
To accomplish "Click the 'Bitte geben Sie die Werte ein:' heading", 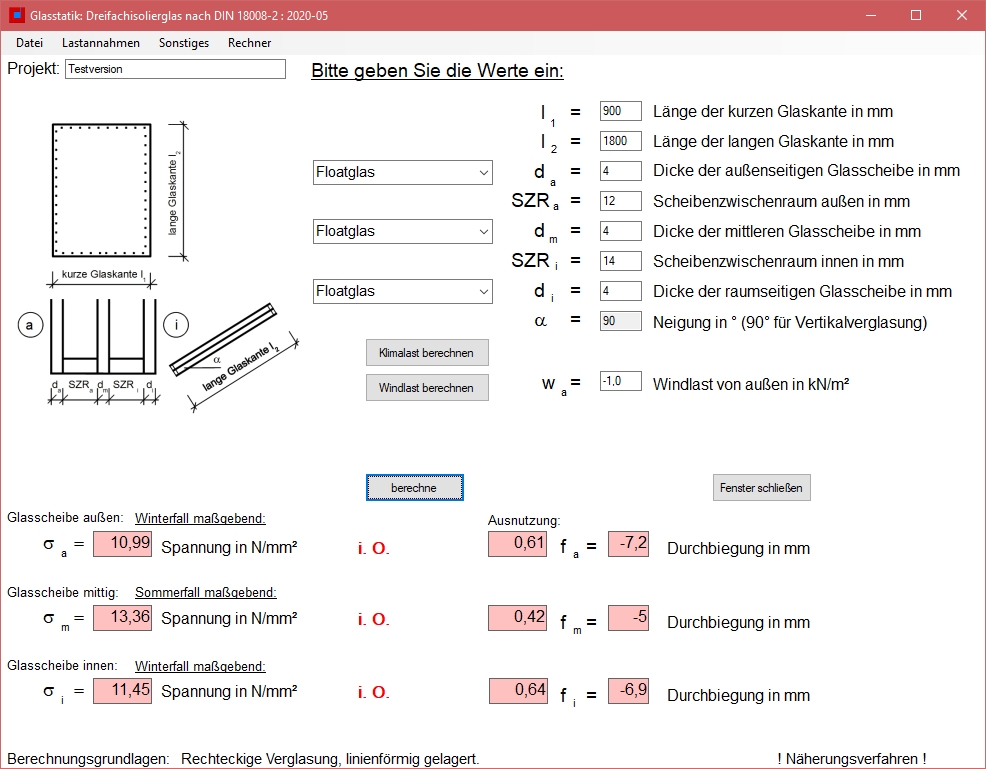I will tap(438, 70).
